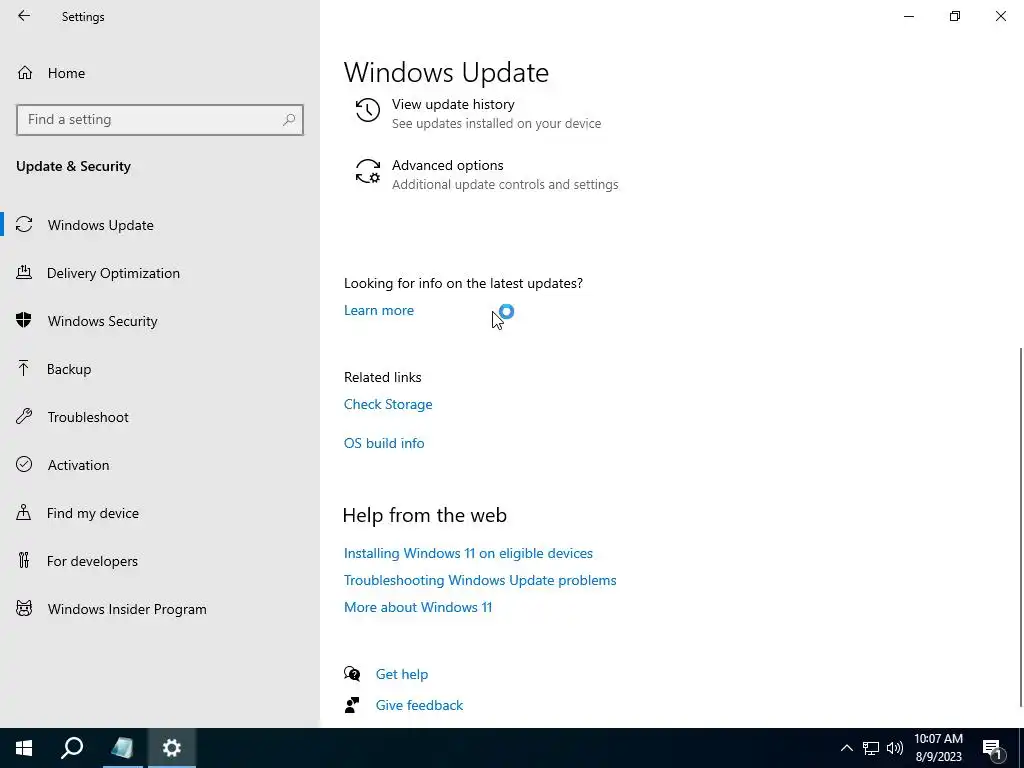Image resolution: width=1024 pixels, height=768 pixels.
Task: Click the Settings gear in taskbar
Action: coord(171,748)
